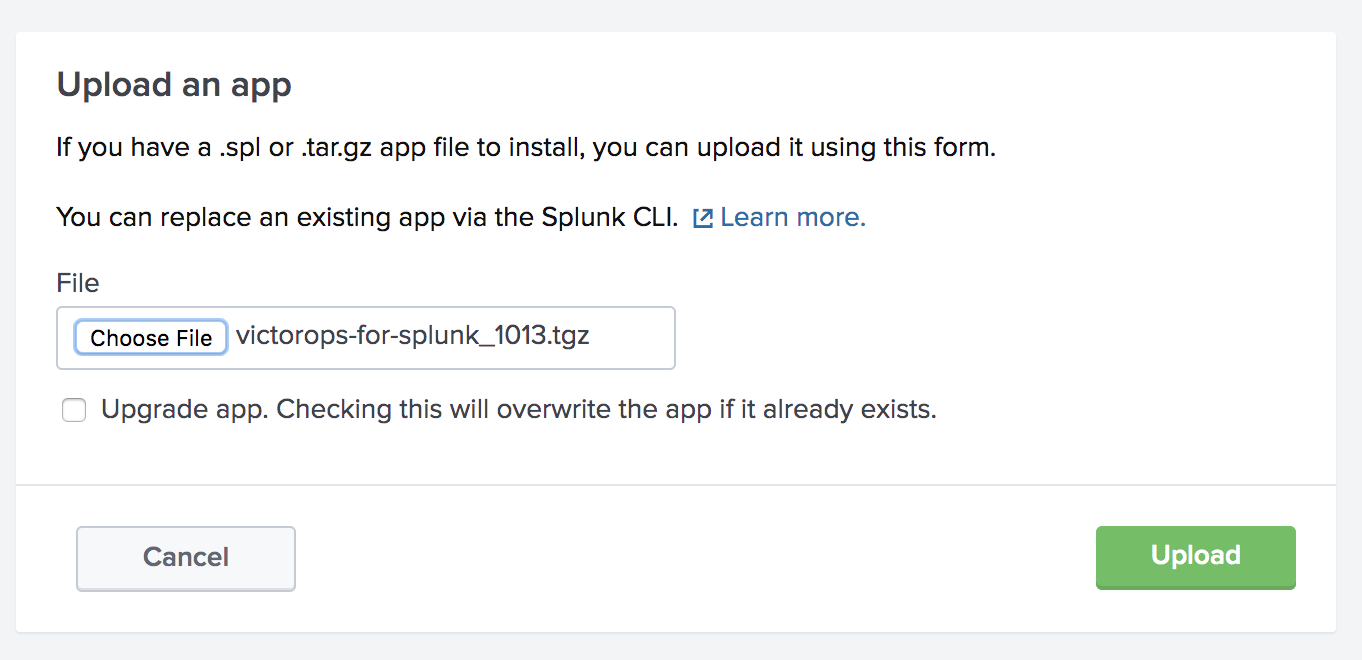
Task: Select the File field label
Action: [x=77, y=283]
